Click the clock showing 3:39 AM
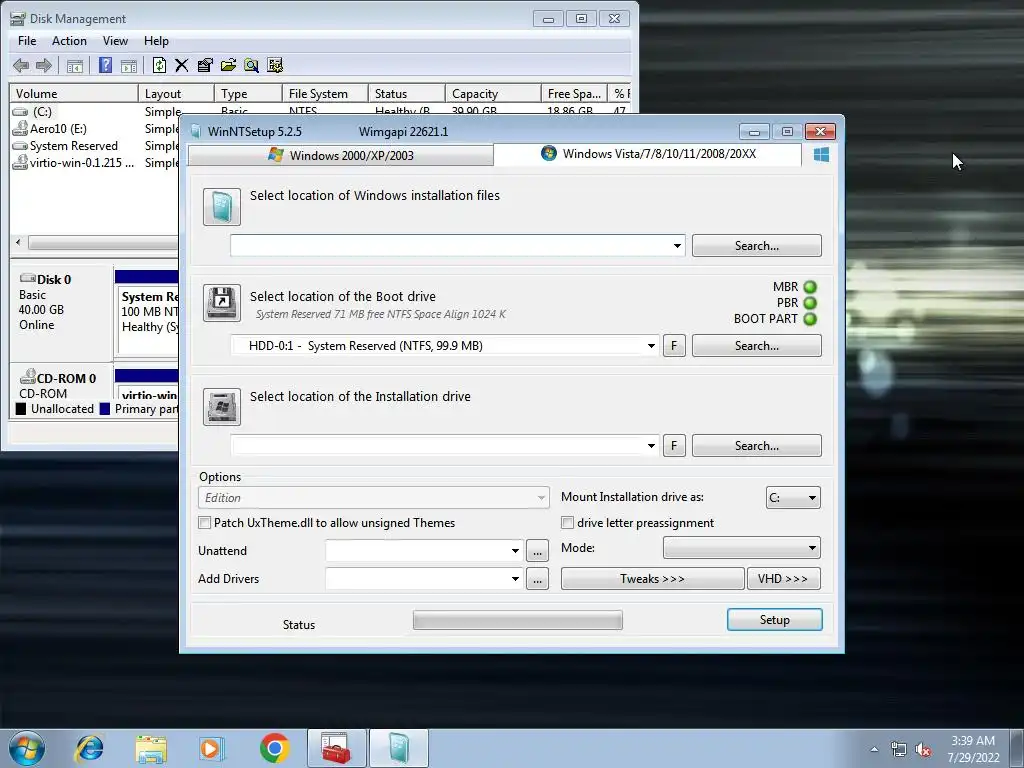 (x=972, y=741)
